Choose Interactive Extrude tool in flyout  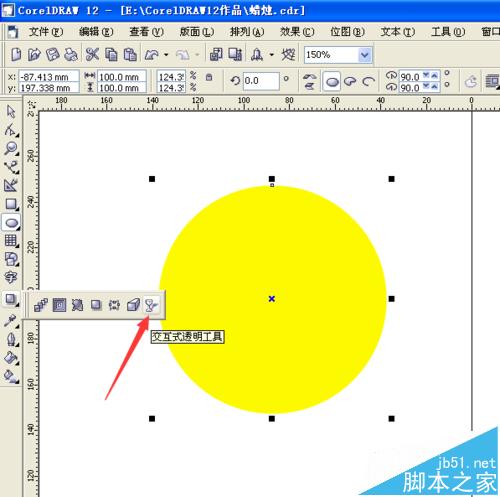click(x=133, y=305)
